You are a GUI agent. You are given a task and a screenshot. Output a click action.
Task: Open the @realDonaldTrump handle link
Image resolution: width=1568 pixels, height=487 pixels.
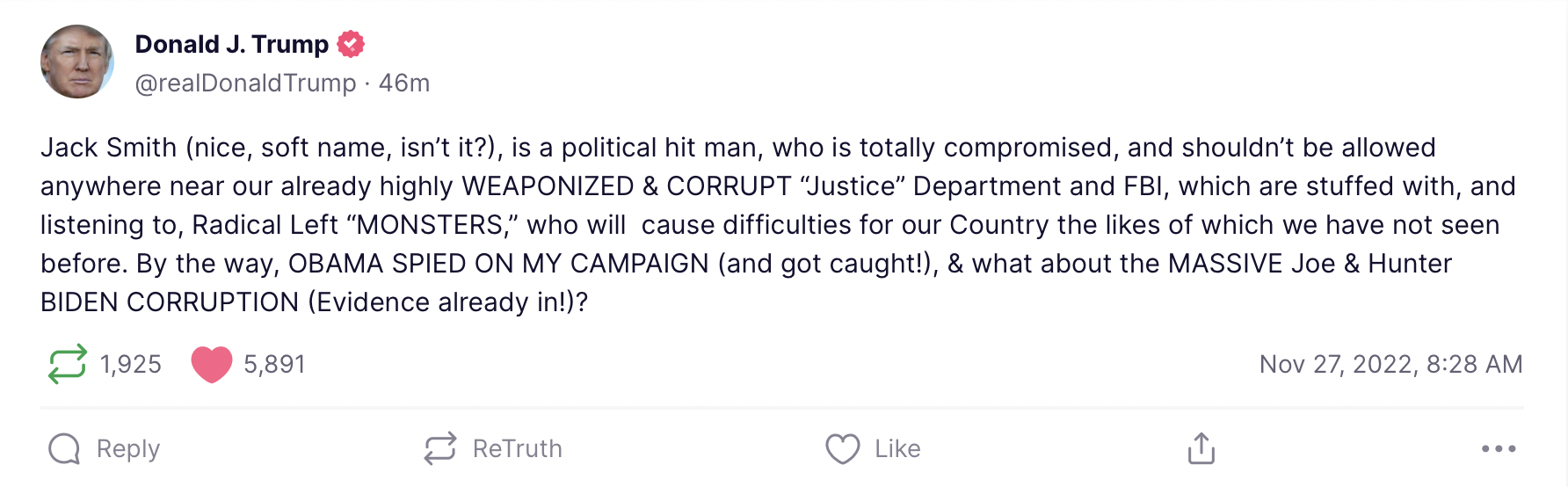[x=245, y=83]
